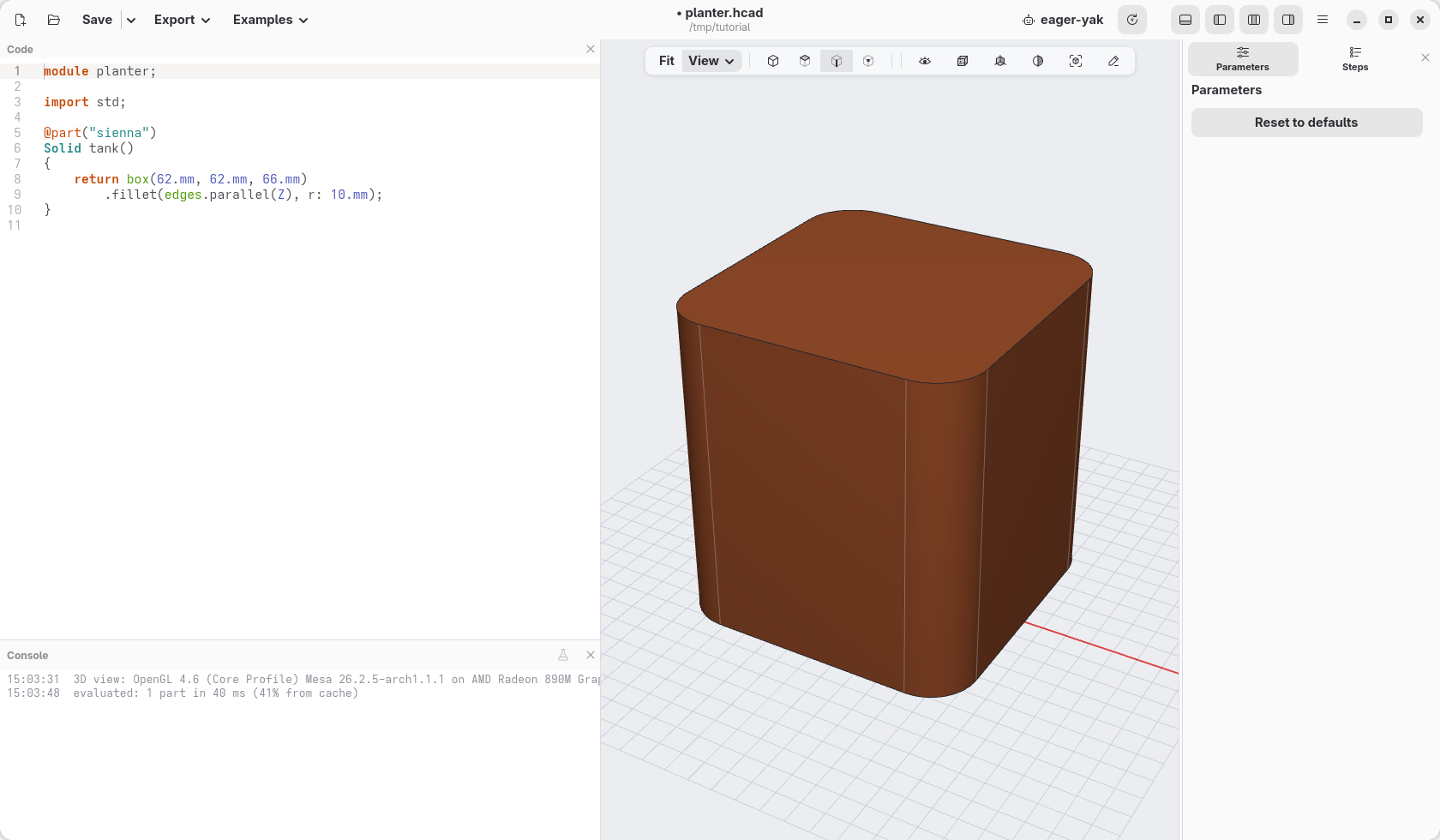The width and height of the screenshot is (1440, 840).
Task: Fit the model in the viewport
Action: click(667, 61)
